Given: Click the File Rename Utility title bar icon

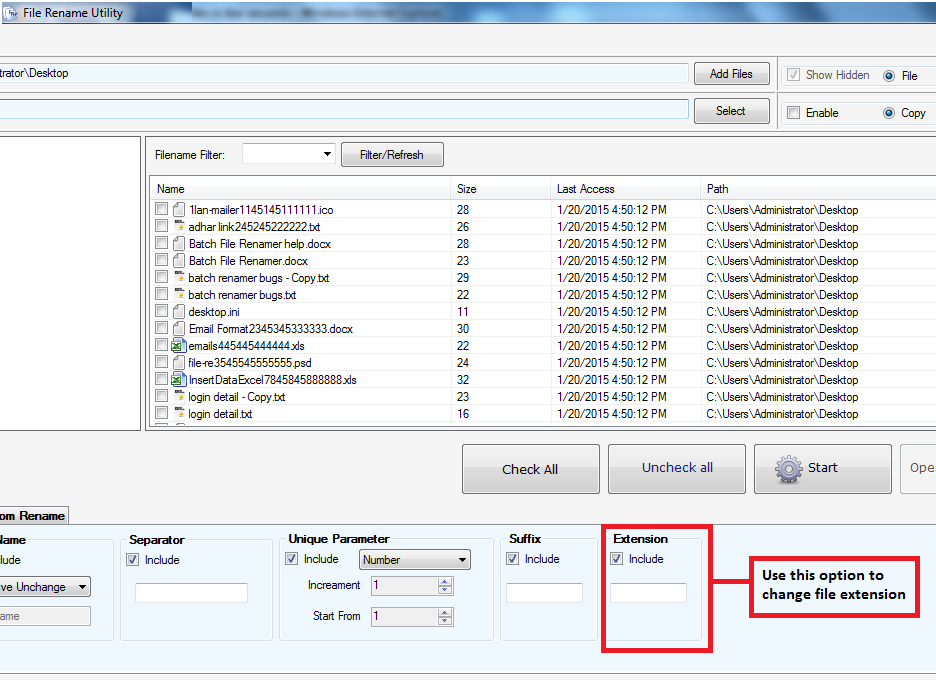Looking at the screenshot, I should coord(10,12).
